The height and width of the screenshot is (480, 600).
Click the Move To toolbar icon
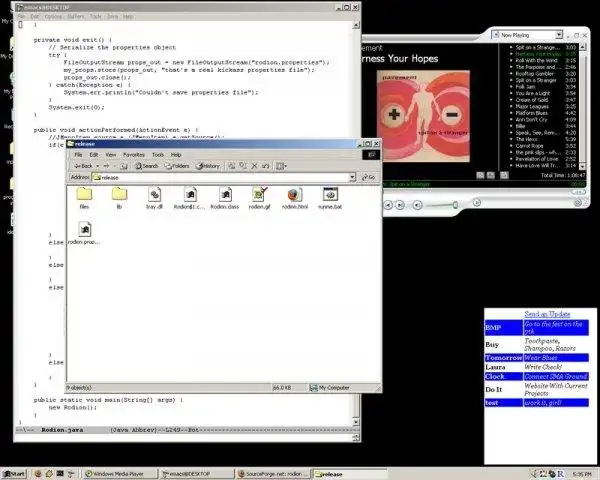tap(232, 166)
